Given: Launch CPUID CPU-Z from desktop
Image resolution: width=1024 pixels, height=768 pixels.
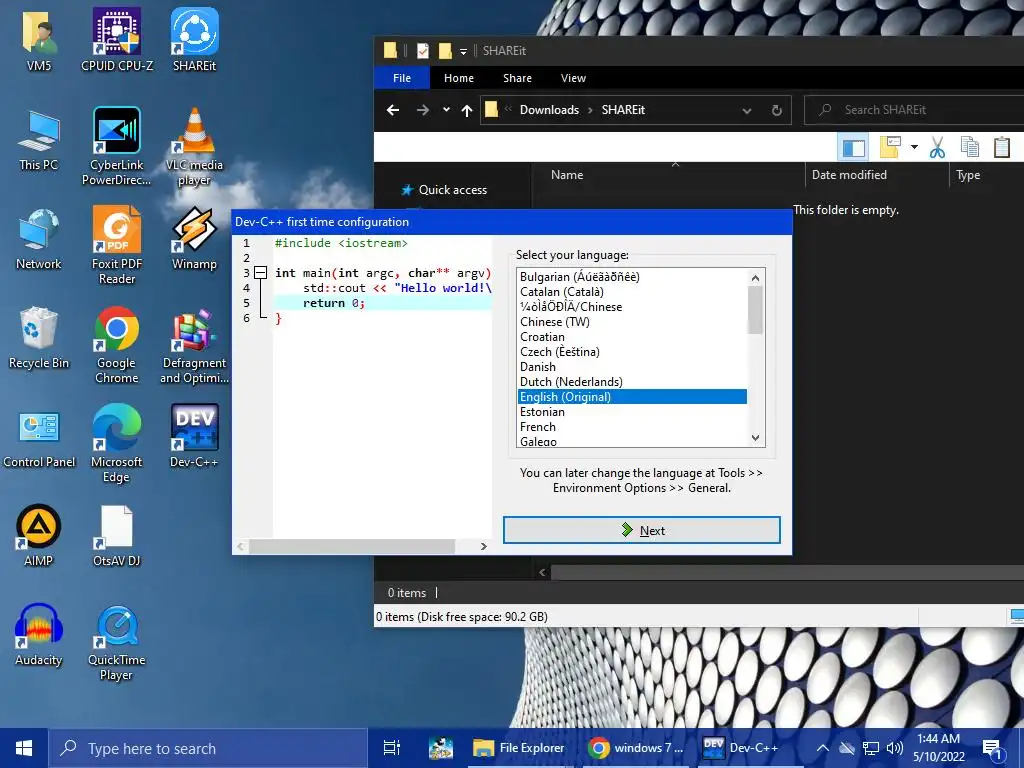Looking at the screenshot, I should 117,39.
